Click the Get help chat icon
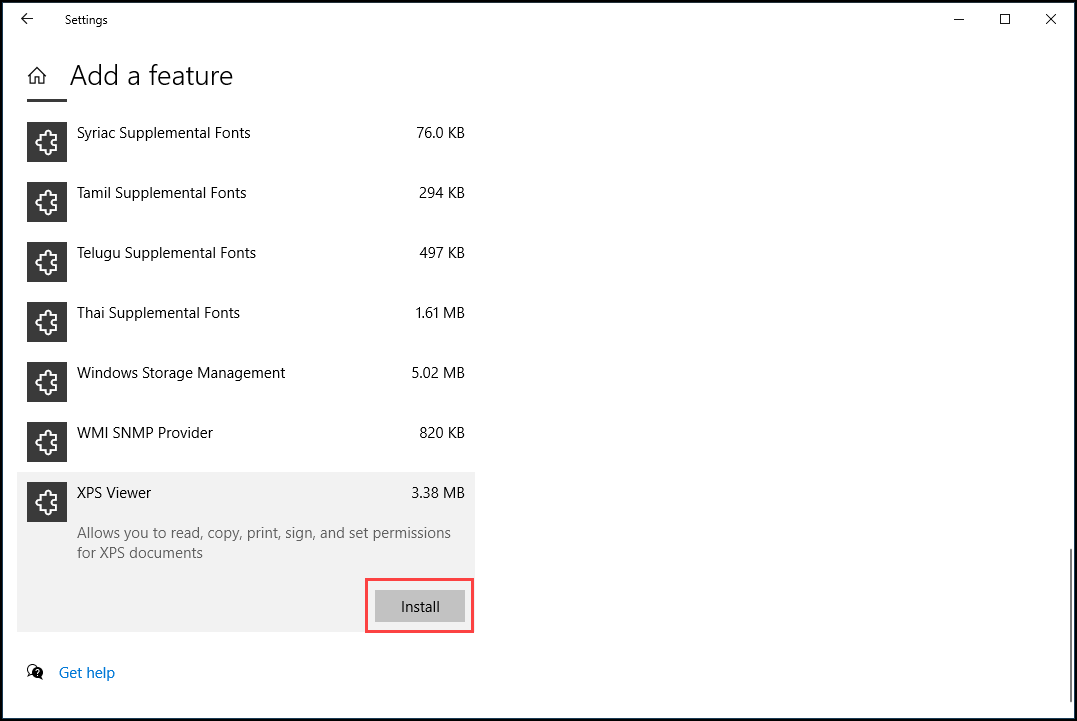This screenshot has width=1077, height=721. [35, 672]
